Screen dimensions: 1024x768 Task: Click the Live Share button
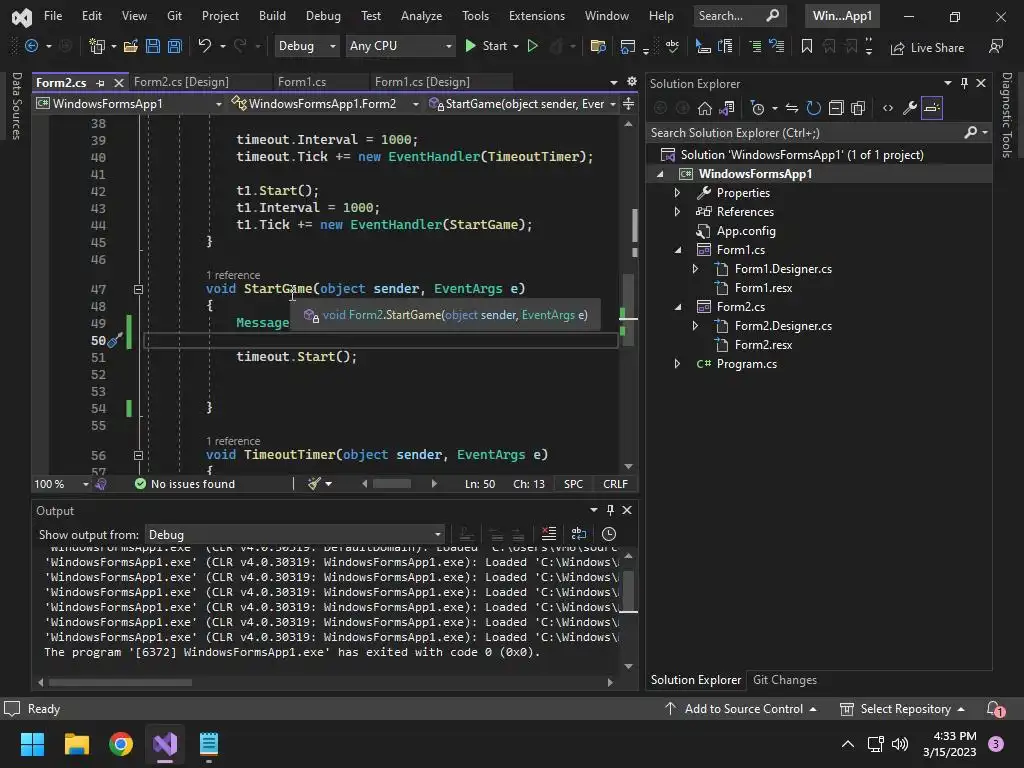pos(927,47)
